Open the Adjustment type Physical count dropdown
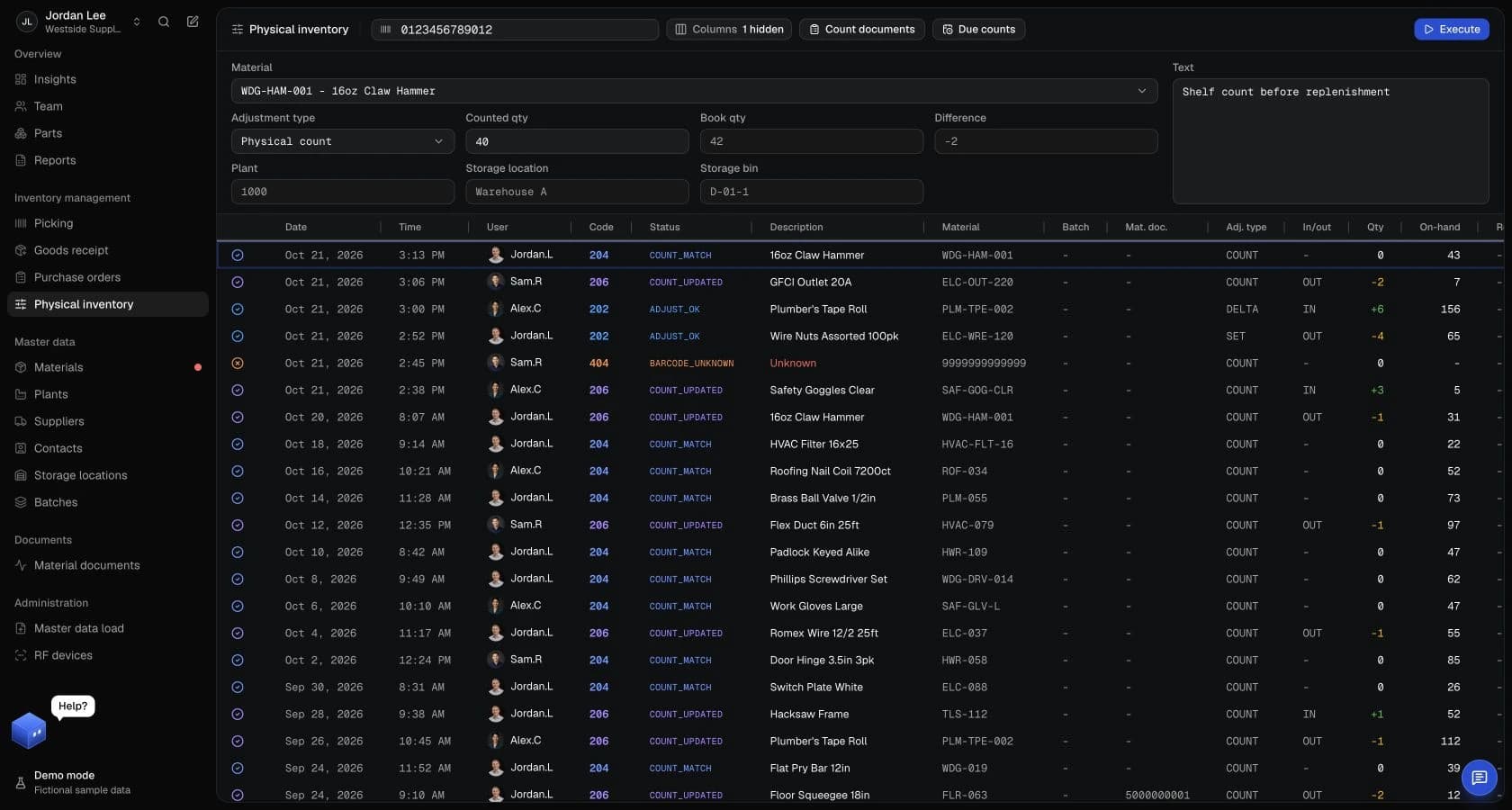1512x810 pixels. pos(343,141)
